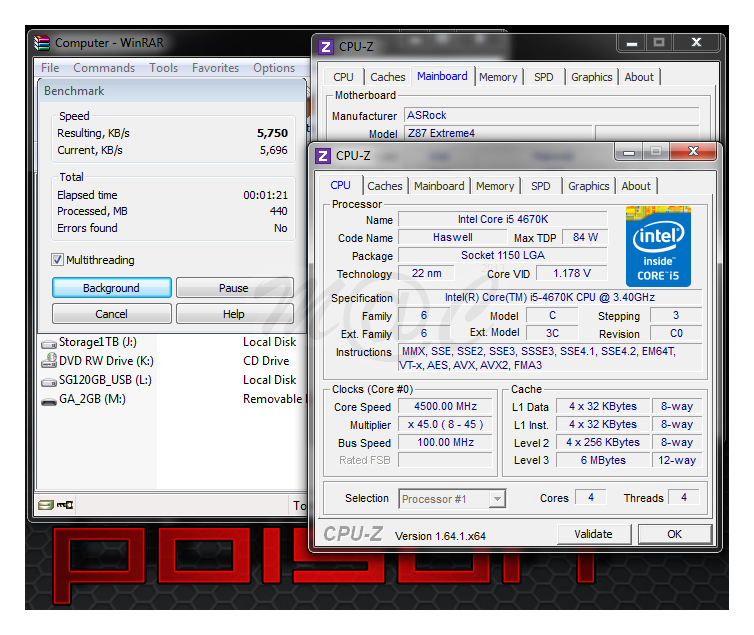Viewport: 754px width, 635px height.
Task: Click the CPU-Z logo icon on back Mainboard window
Action: [x=326, y=47]
